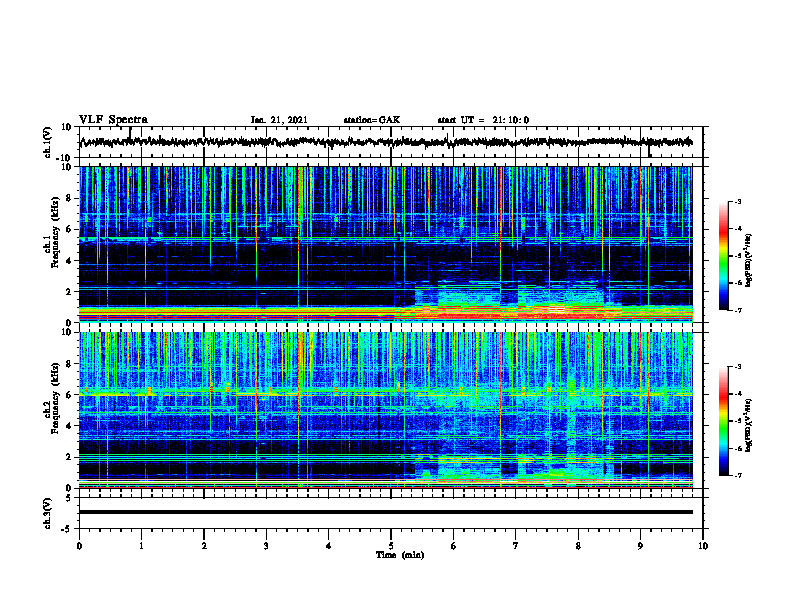Screen dimensions: 792x612
Task: Click the "-5" tick on ch.3(V) axis
Action: coord(67,529)
